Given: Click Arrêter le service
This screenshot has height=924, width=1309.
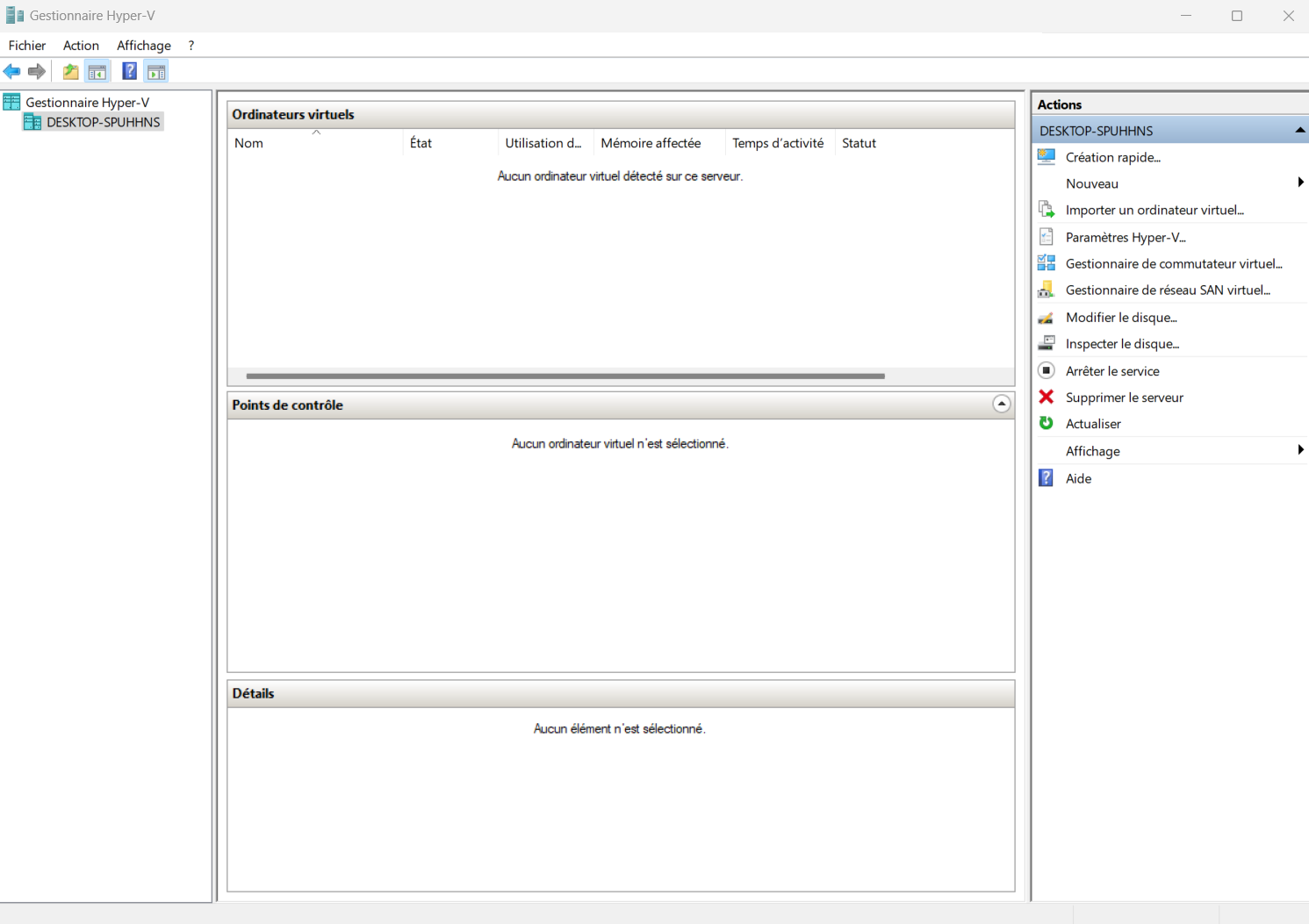Looking at the screenshot, I should pyautogui.click(x=1111, y=371).
